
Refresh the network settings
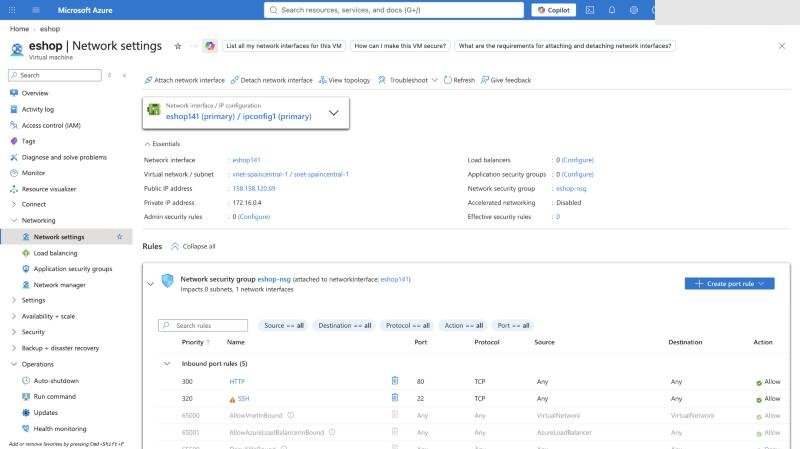pyautogui.click(x=459, y=80)
